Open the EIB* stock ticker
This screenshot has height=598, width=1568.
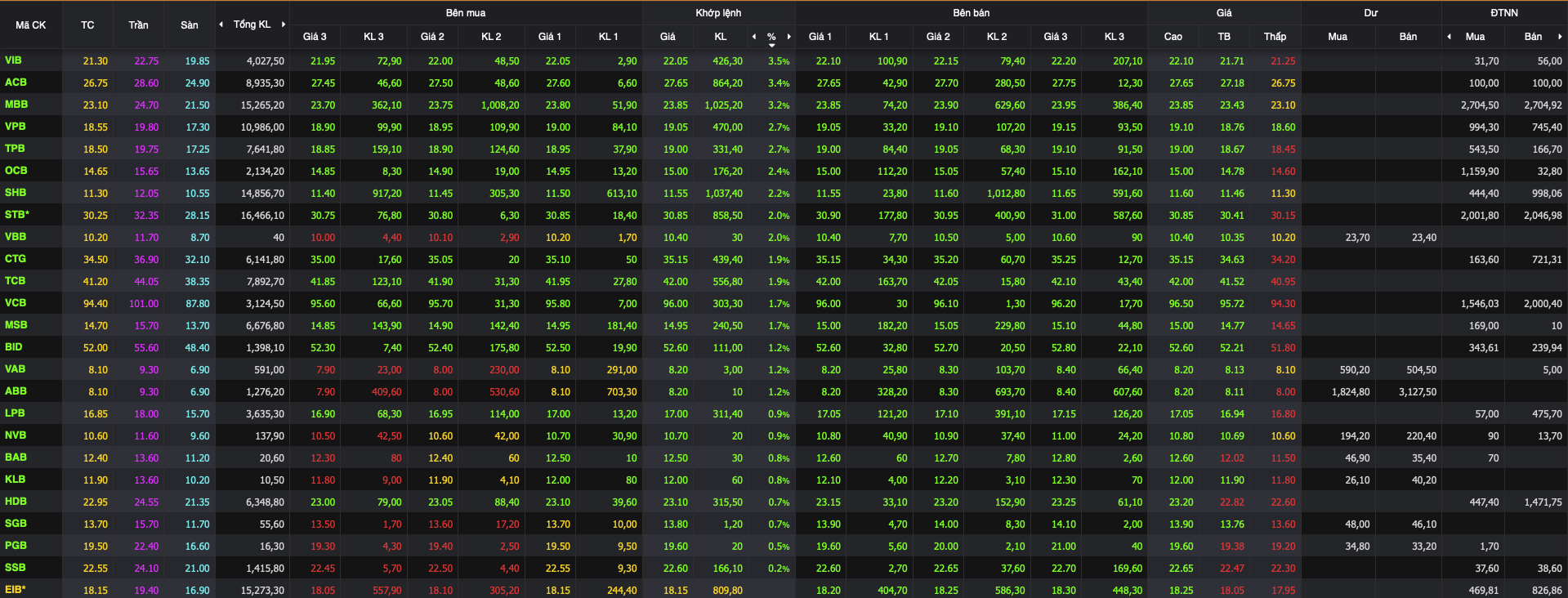[16, 590]
